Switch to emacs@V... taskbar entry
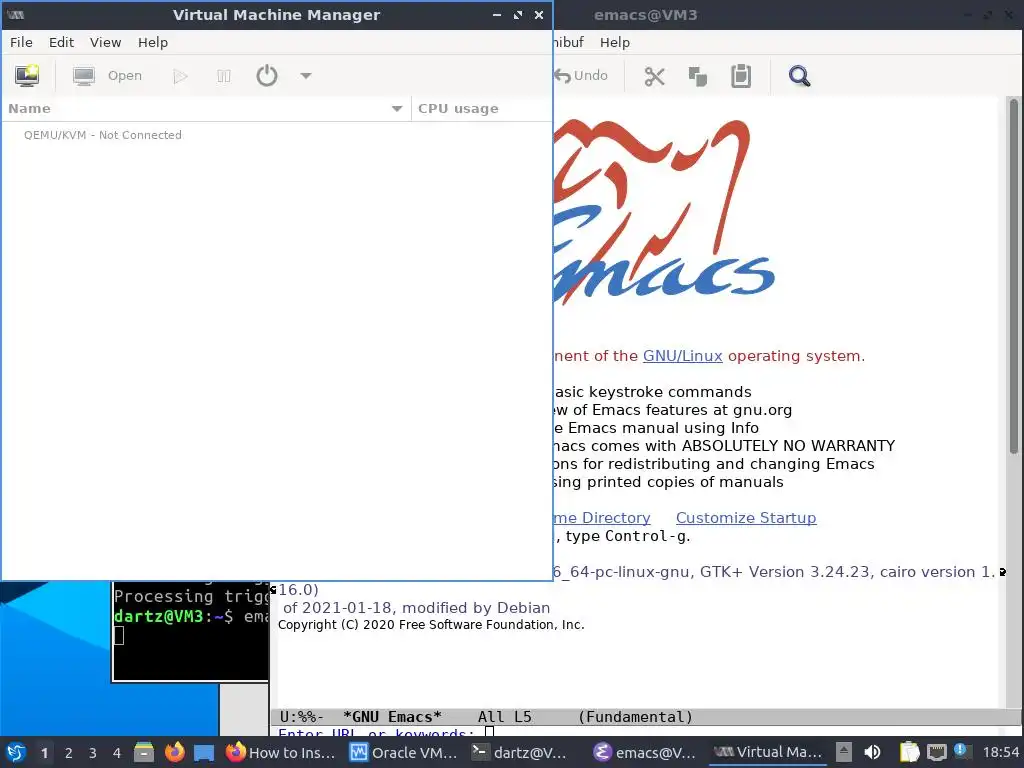Viewport: 1024px width, 768px height. [644, 752]
